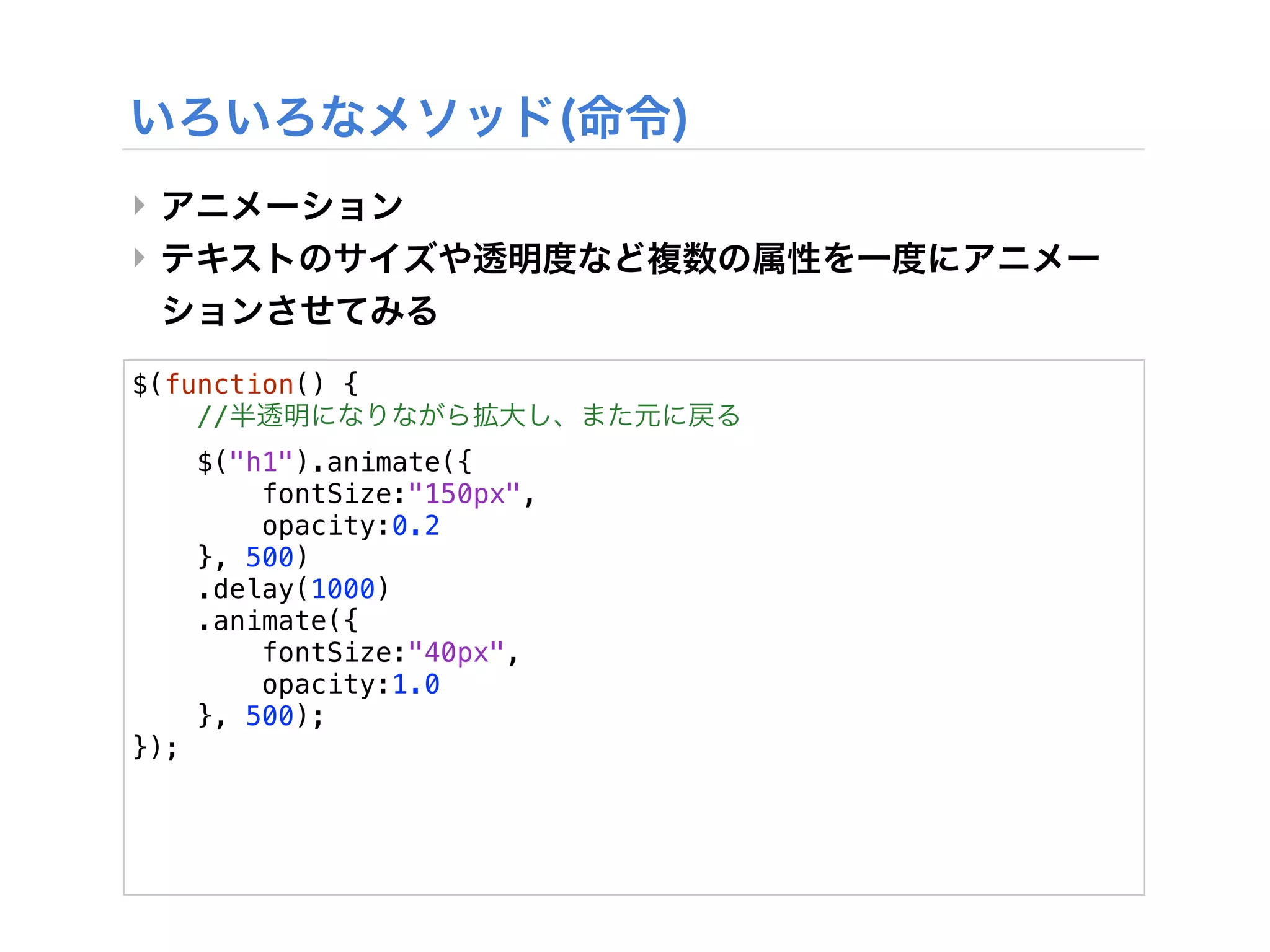Click the アニメーション bullet text
Image resolution: width=1270 pixels, height=952 pixels.
click(283, 206)
